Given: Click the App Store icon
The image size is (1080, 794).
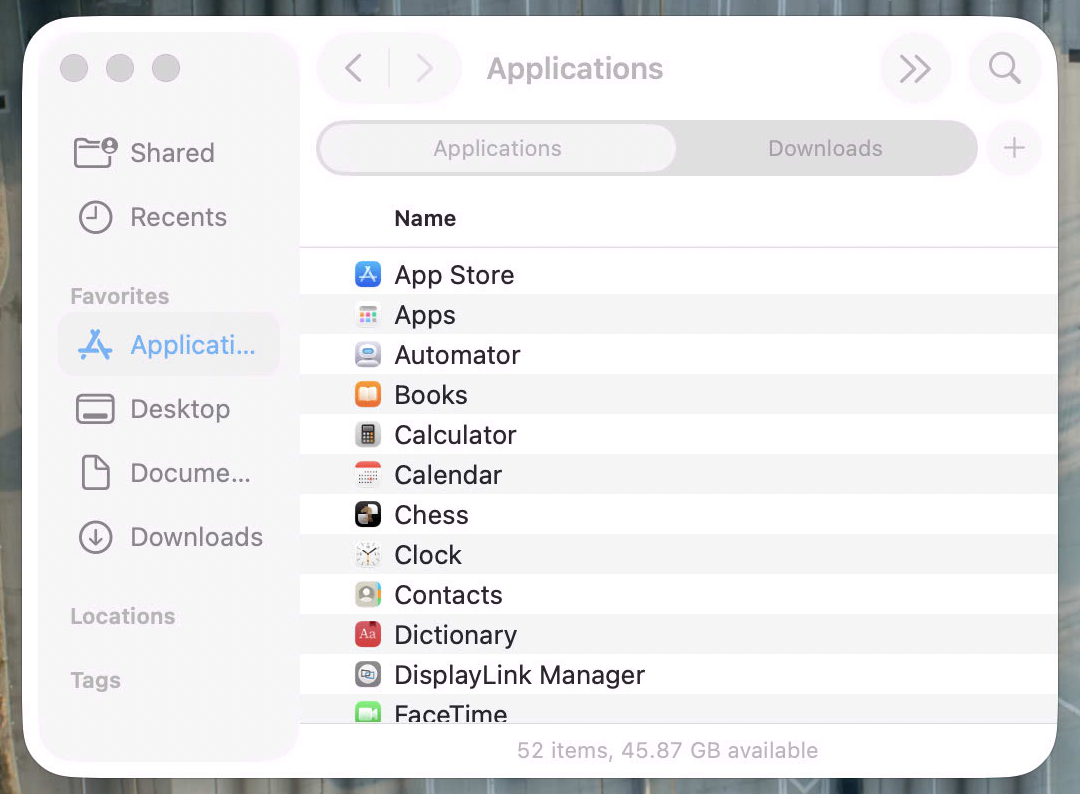Looking at the screenshot, I should (368, 274).
